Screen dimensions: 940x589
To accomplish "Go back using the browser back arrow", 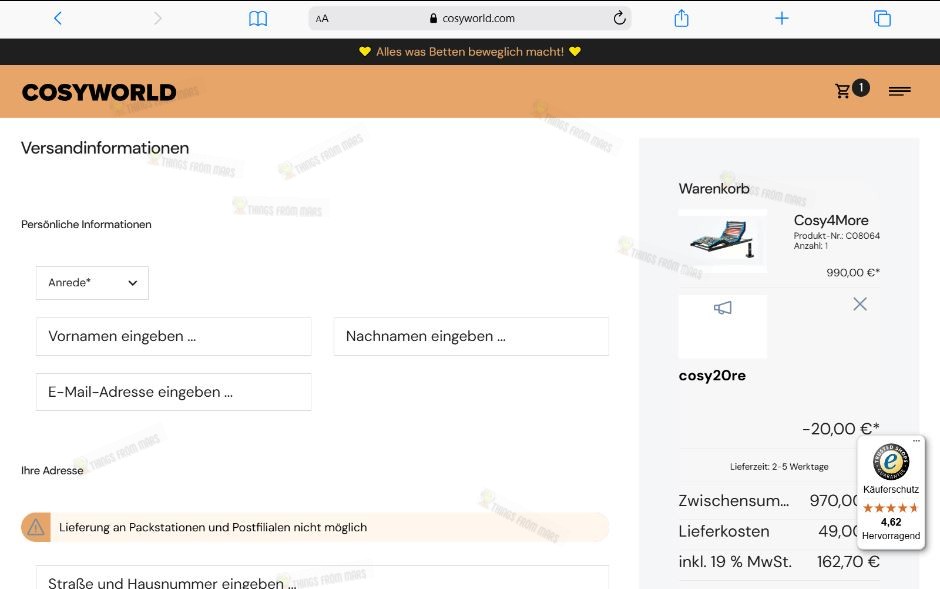I will pyautogui.click(x=57, y=18).
